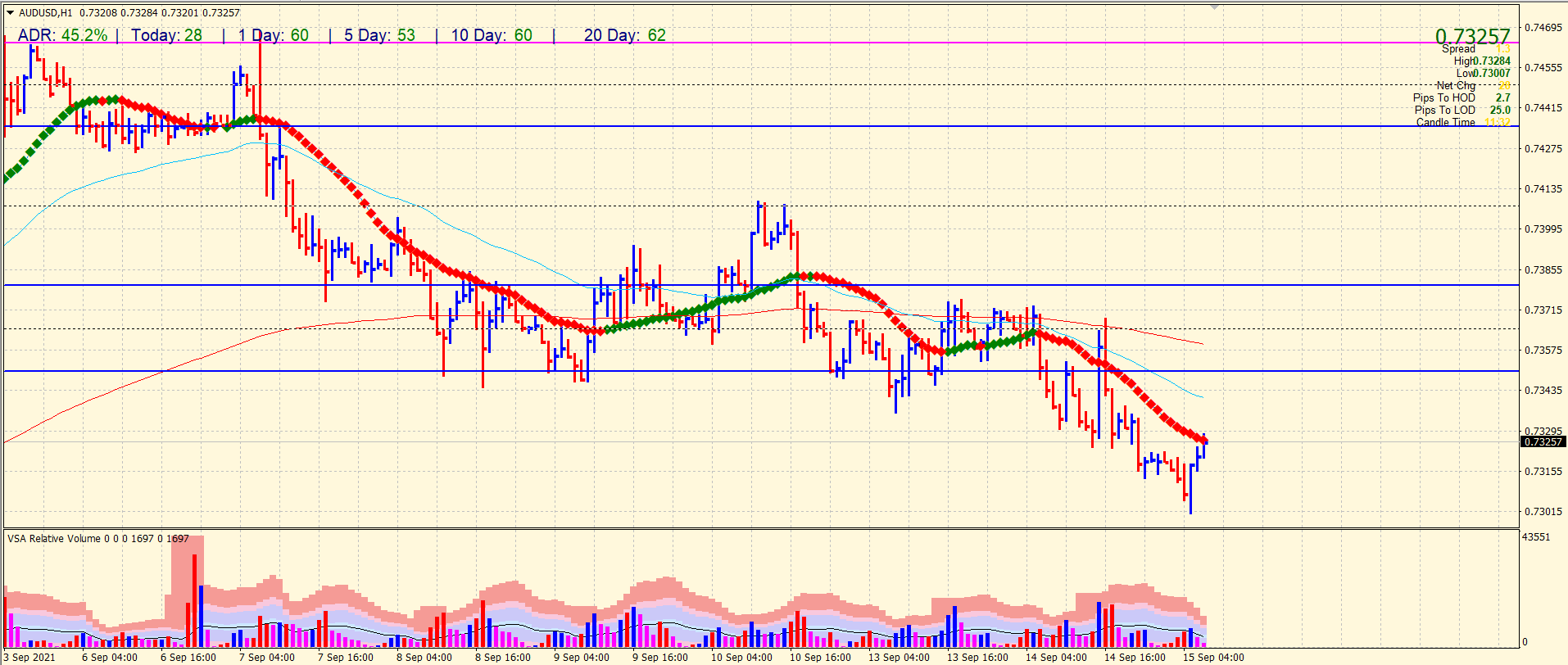The width and height of the screenshot is (1568, 665).
Task: Click the 10 Day: 60 label
Action: point(492,35)
